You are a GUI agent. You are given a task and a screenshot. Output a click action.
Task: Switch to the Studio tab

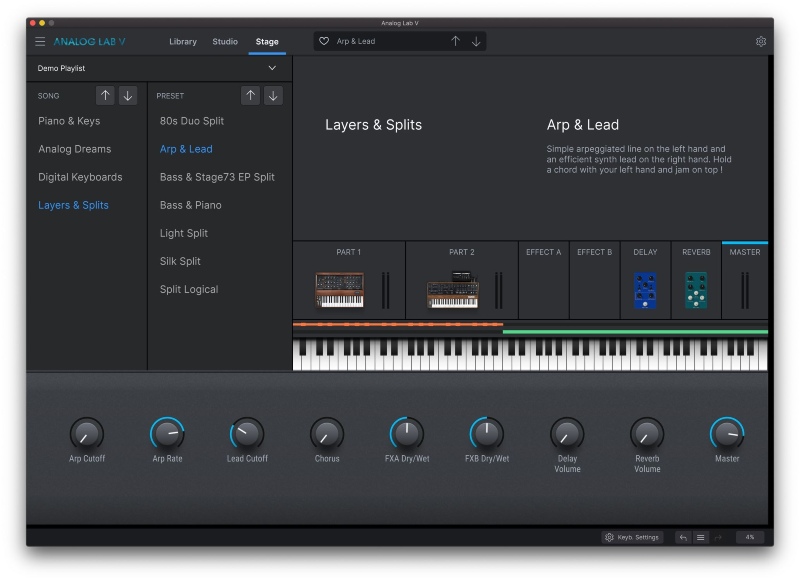click(x=225, y=42)
